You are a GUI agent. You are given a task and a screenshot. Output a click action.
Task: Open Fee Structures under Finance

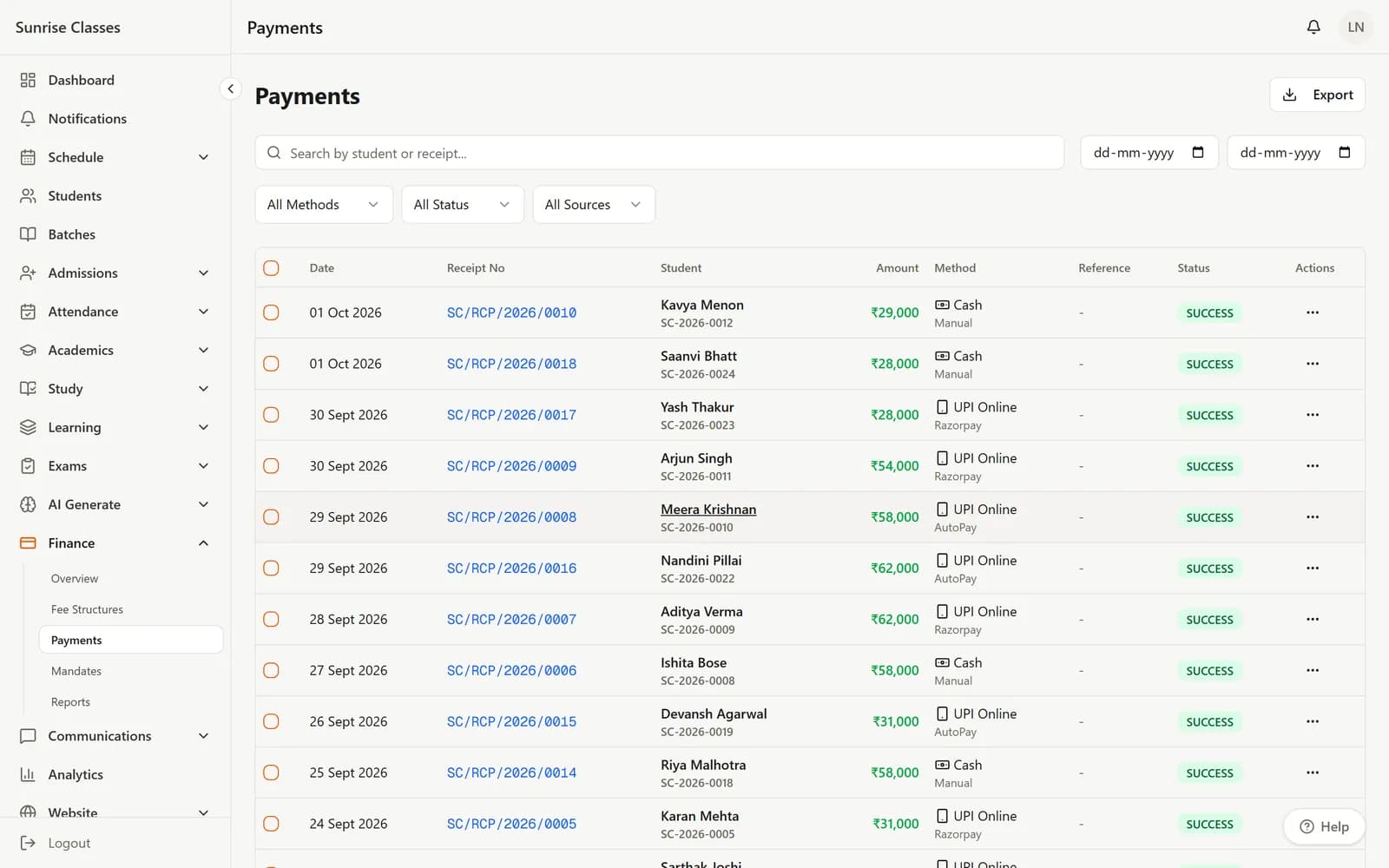(x=130, y=609)
